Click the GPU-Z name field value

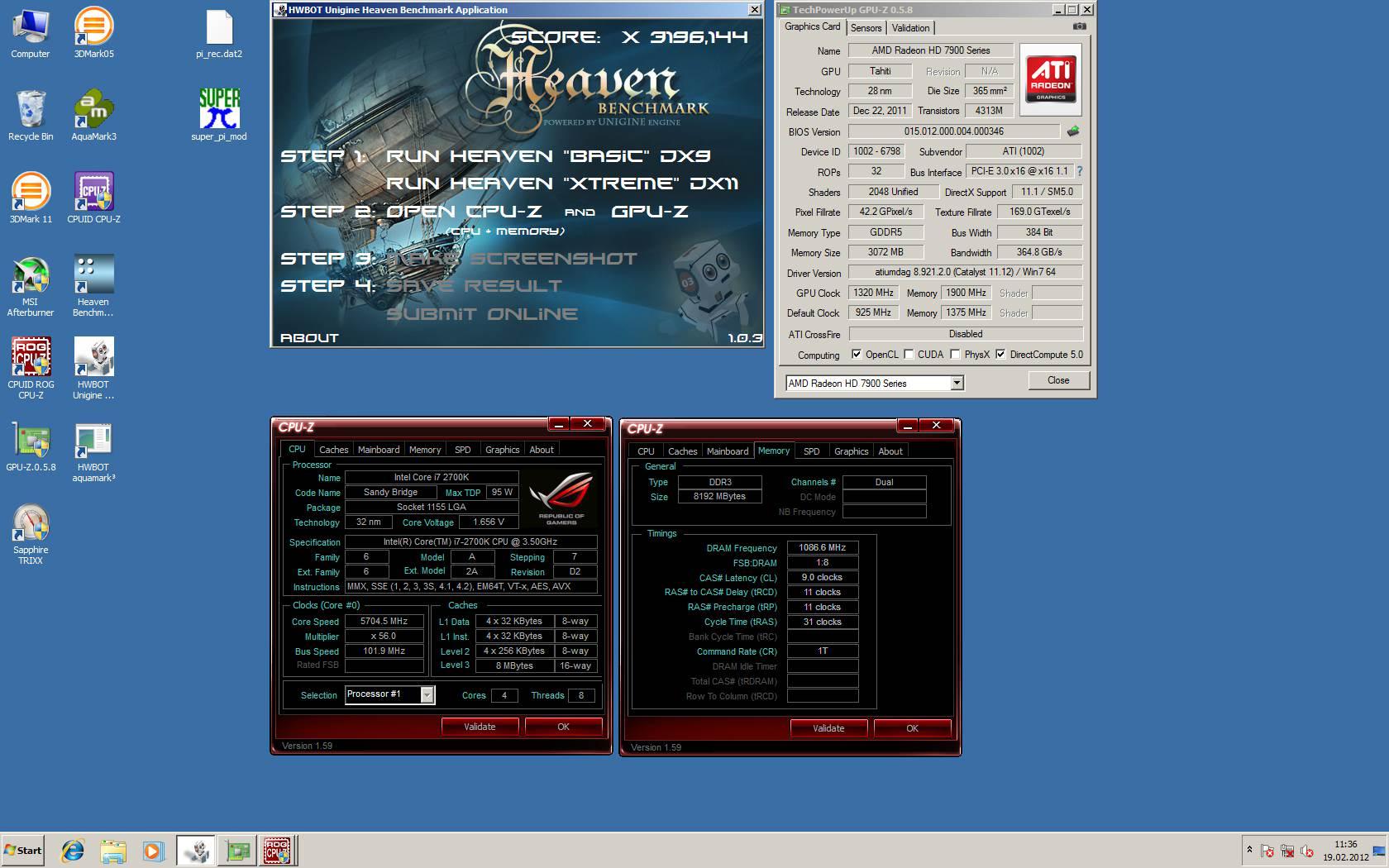pos(930,50)
